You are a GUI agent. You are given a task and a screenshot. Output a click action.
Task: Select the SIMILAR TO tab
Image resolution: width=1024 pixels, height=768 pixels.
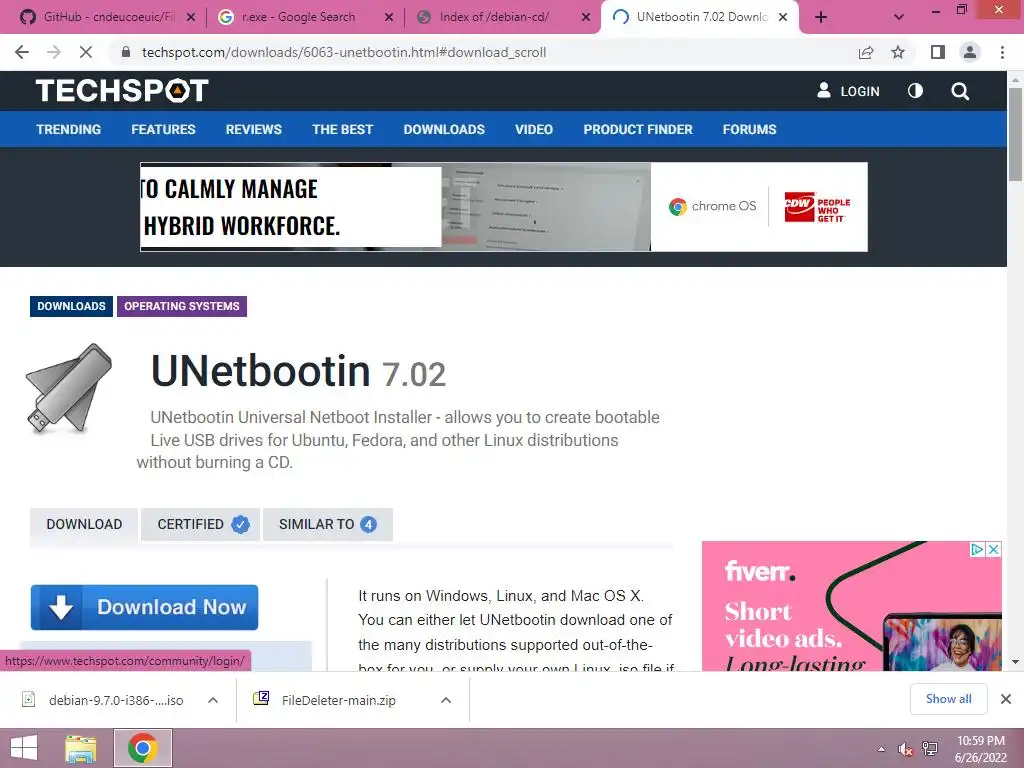point(328,524)
